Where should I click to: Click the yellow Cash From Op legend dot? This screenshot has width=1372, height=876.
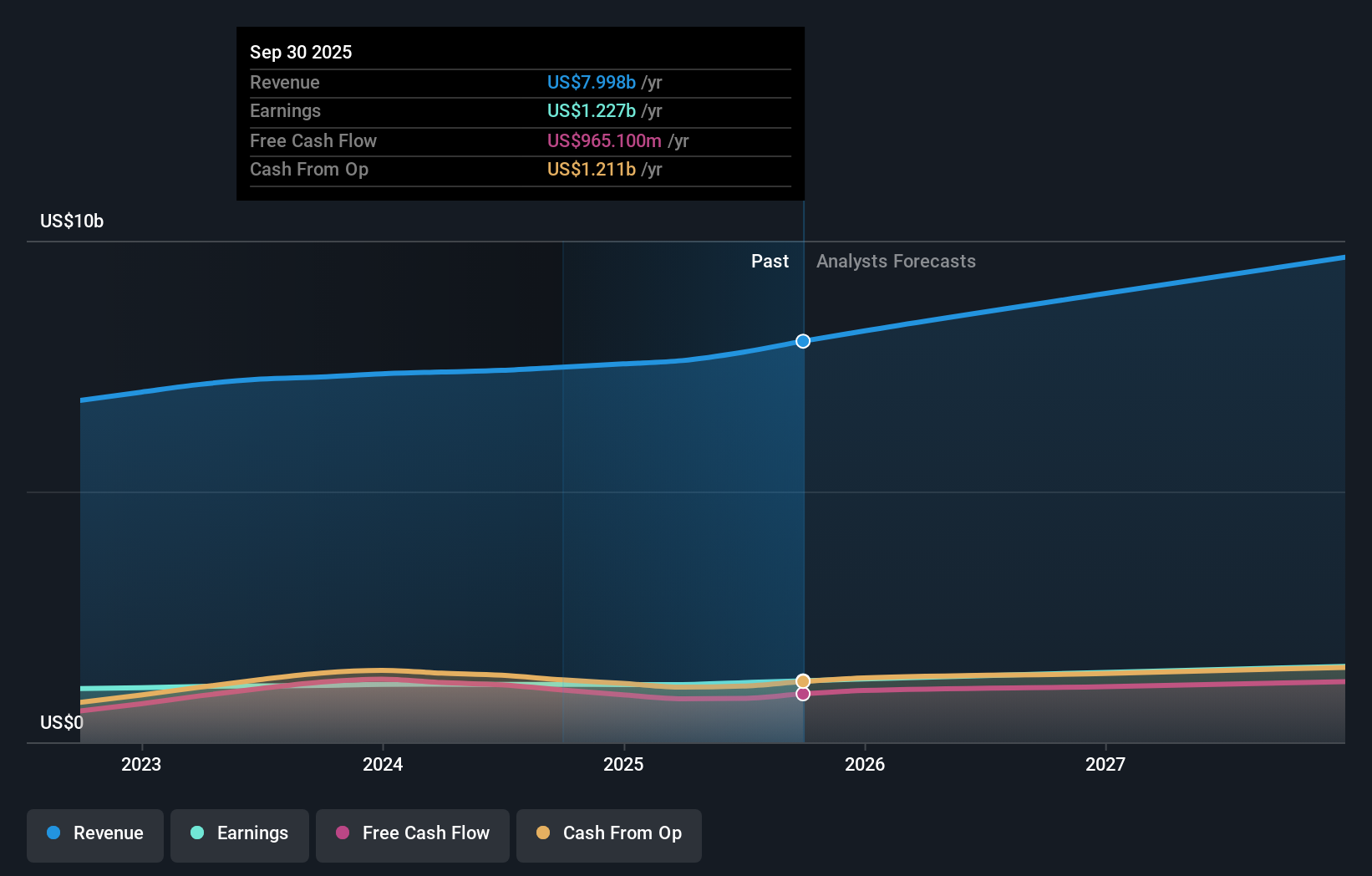coord(543,833)
